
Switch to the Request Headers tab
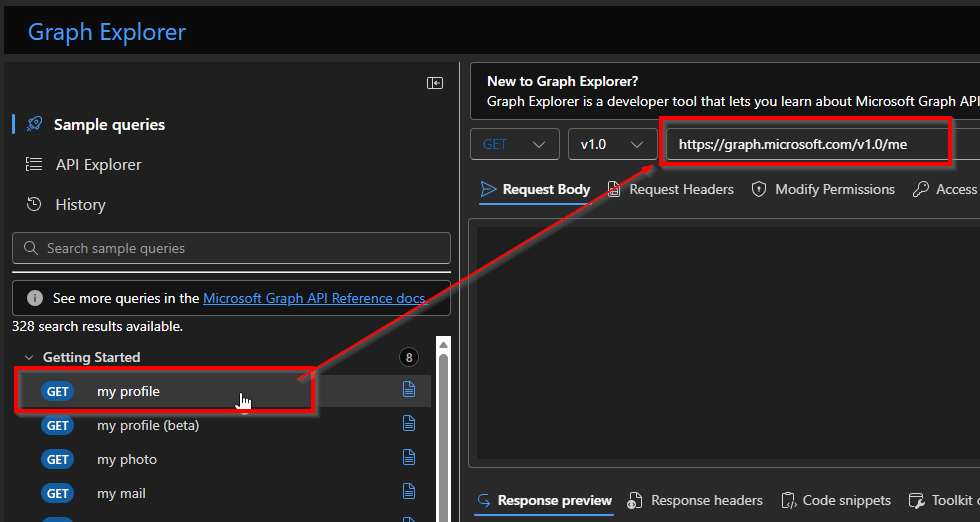pyautogui.click(x=670, y=189)
